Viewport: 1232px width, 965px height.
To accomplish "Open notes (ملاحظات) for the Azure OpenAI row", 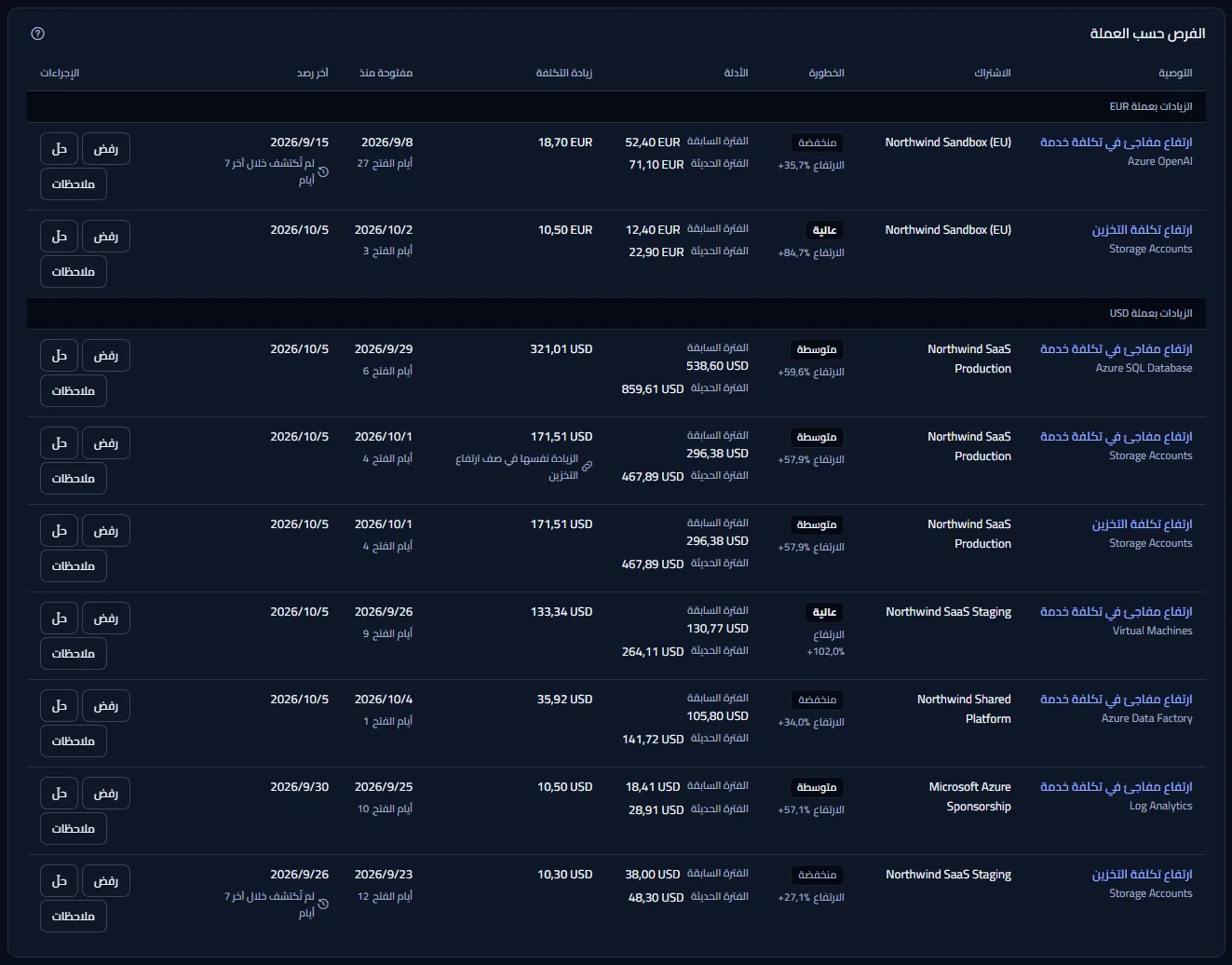I will (x=74, y=184).
